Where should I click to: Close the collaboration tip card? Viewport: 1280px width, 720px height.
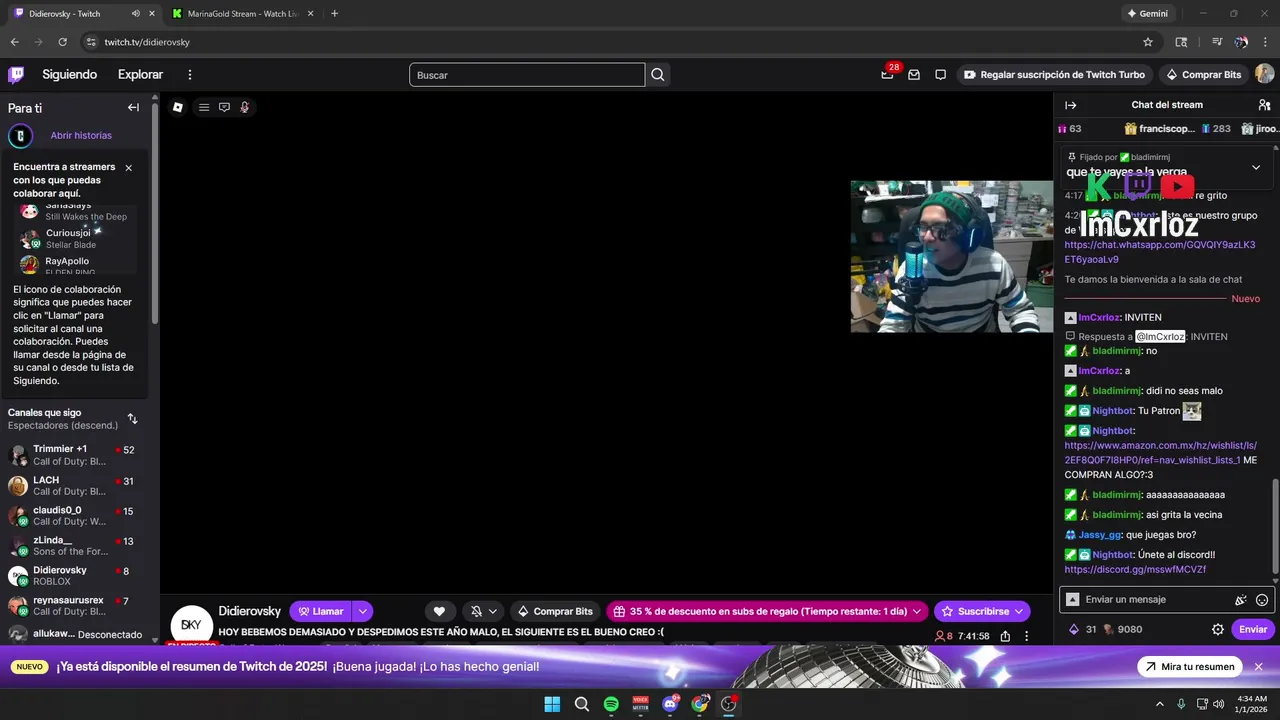[x=128, y=168]
